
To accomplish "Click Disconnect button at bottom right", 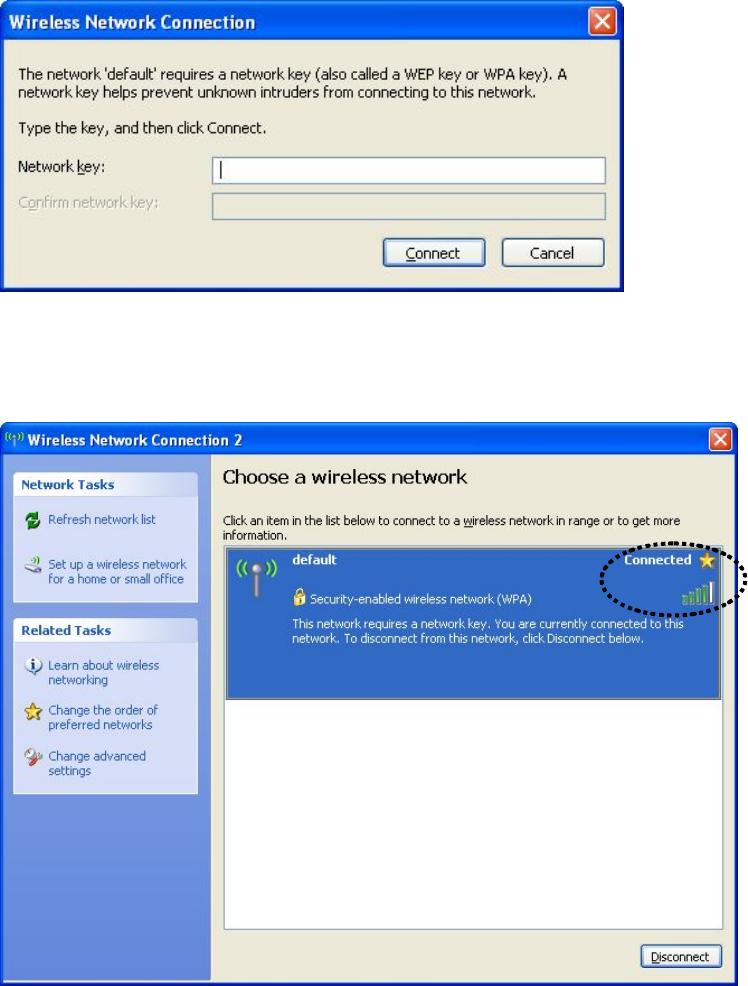I will coord(681,956).
